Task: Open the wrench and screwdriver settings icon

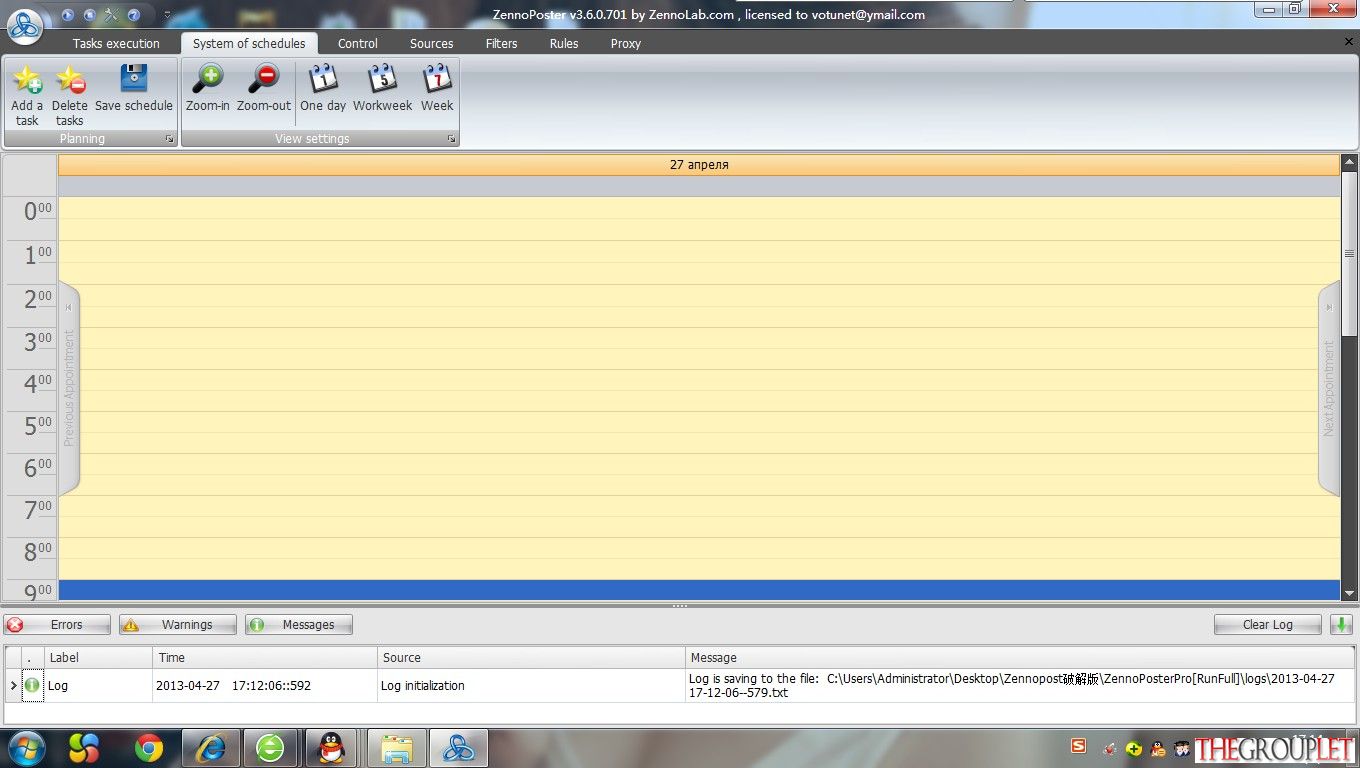Action: click(111, 15)
